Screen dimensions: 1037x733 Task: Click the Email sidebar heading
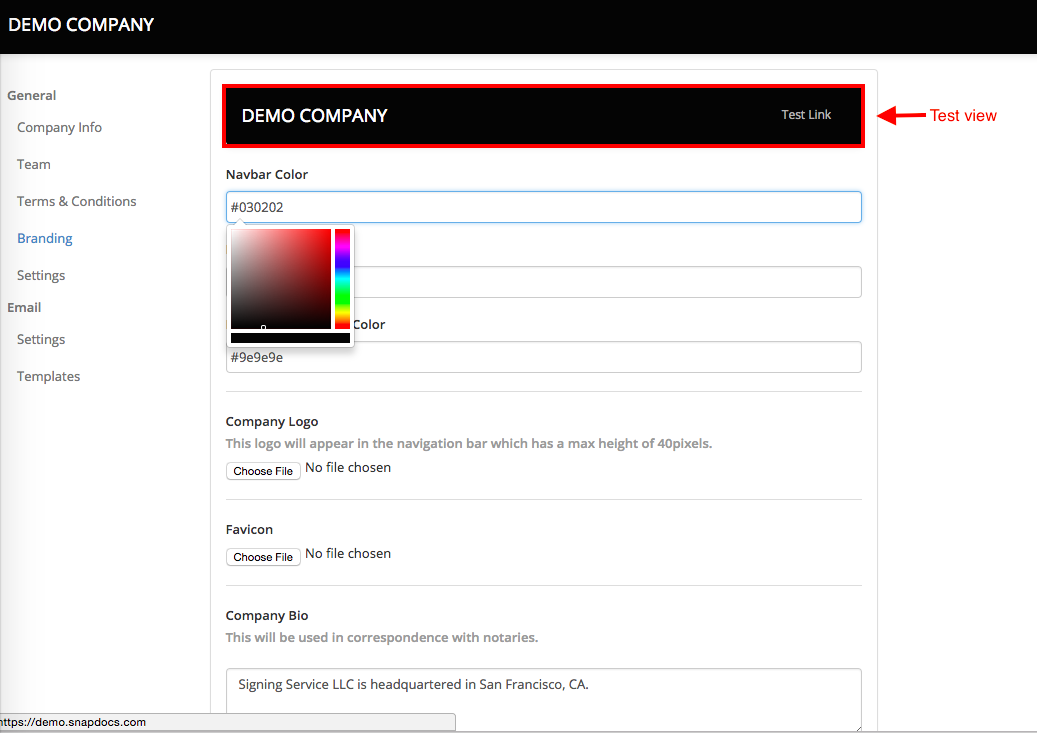click(24, 308)
